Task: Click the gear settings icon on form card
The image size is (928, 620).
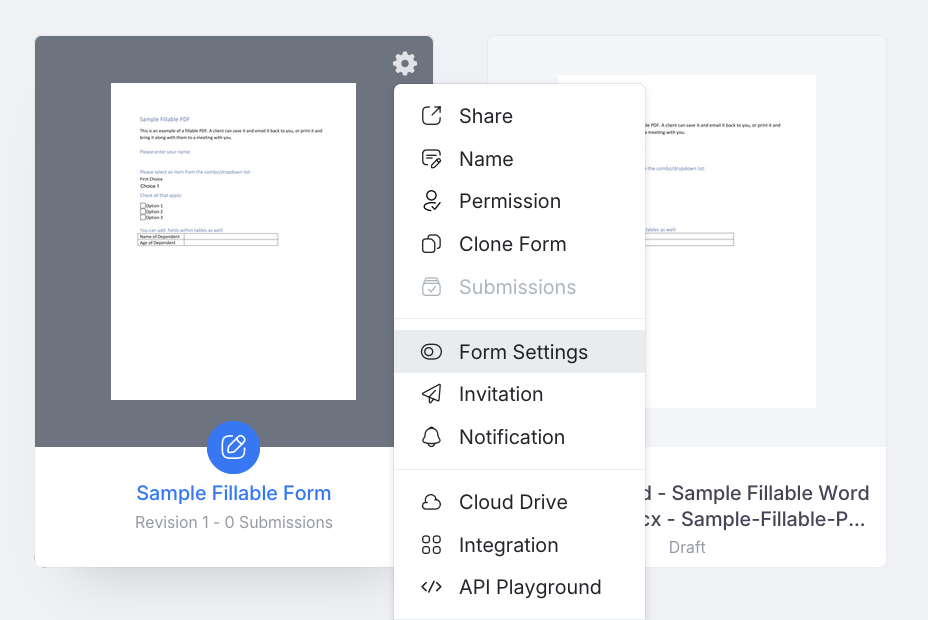Action: click(405, 64)
